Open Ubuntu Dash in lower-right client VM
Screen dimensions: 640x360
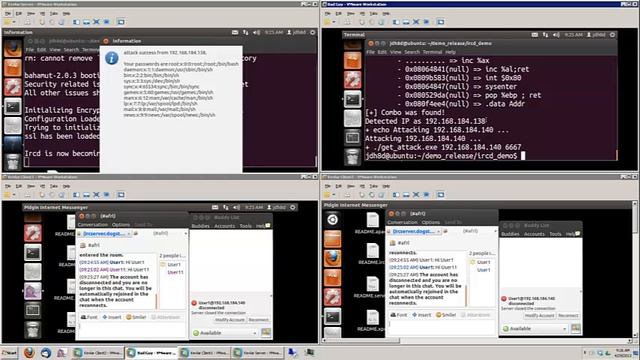pos(333,220)
